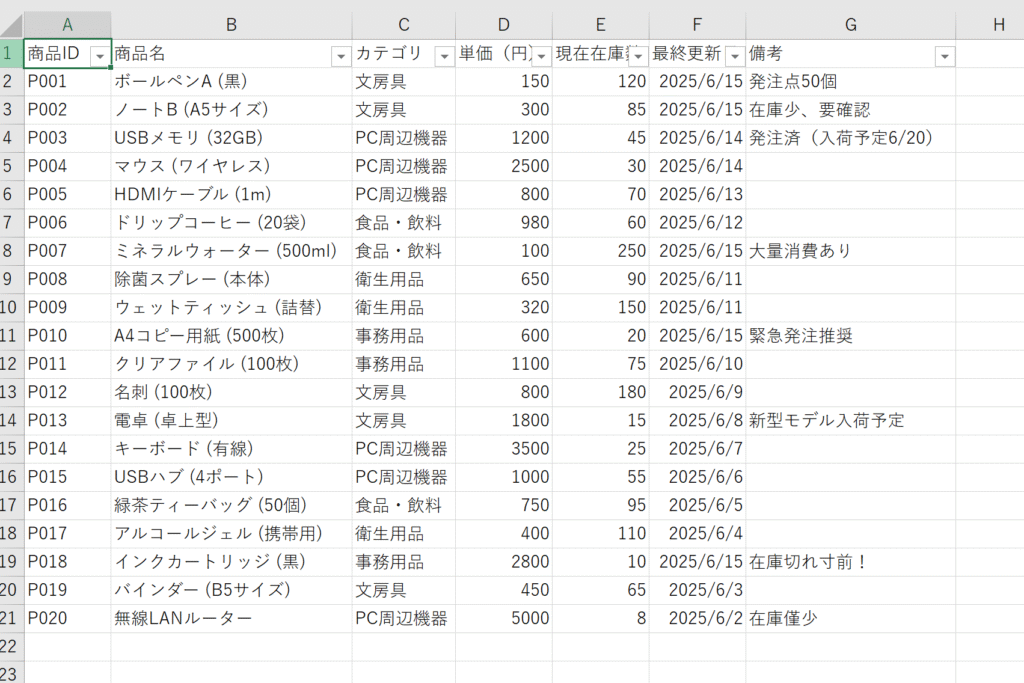
Task: Click remark 大量消費あり
Action: point(850,251)
